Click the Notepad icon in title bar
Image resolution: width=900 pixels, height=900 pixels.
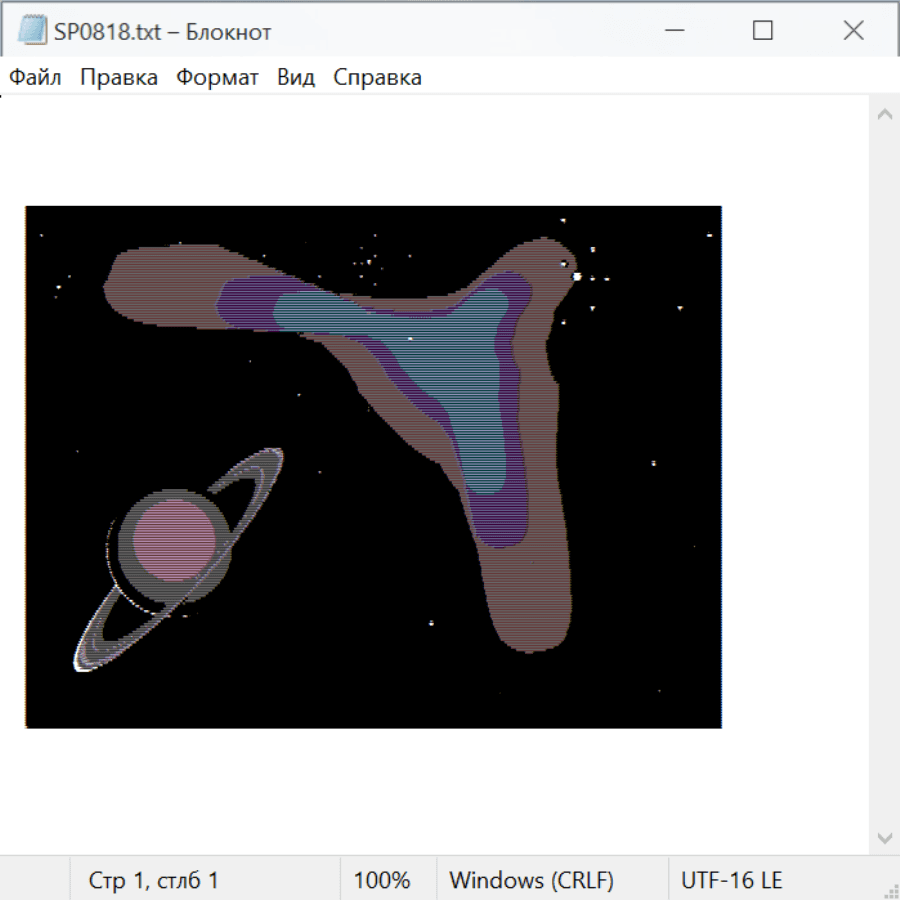[32, 31]
